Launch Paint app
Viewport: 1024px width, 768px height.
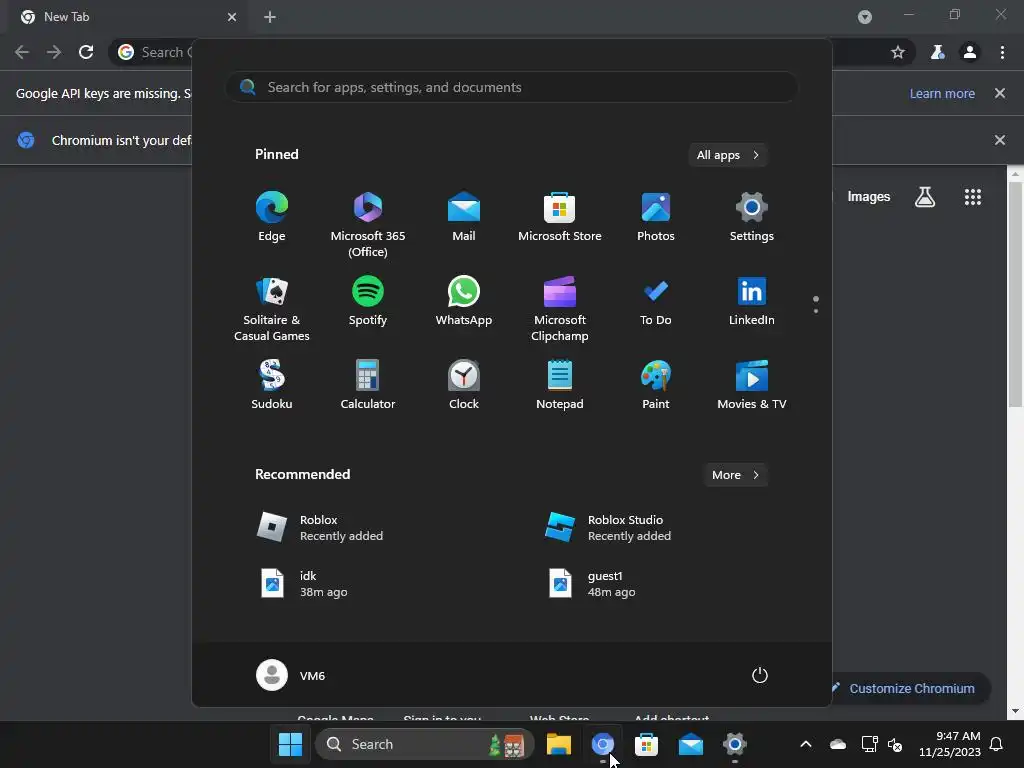[x=656, y=385]
